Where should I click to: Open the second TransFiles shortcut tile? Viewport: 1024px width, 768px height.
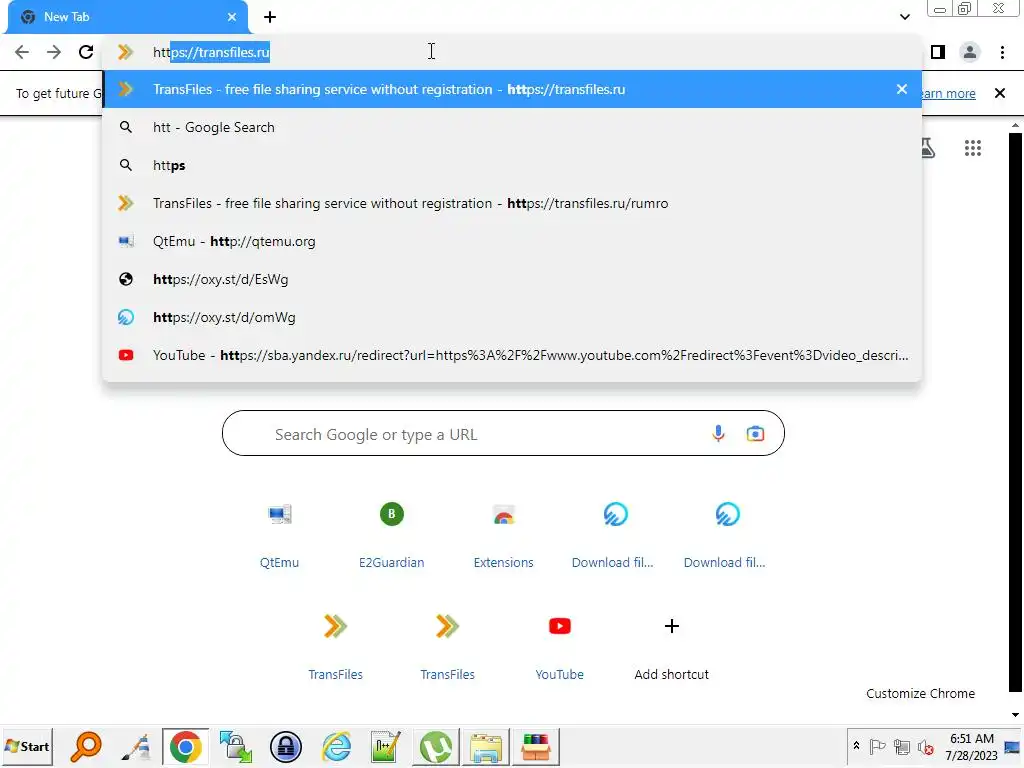click(x=447, y=645)
